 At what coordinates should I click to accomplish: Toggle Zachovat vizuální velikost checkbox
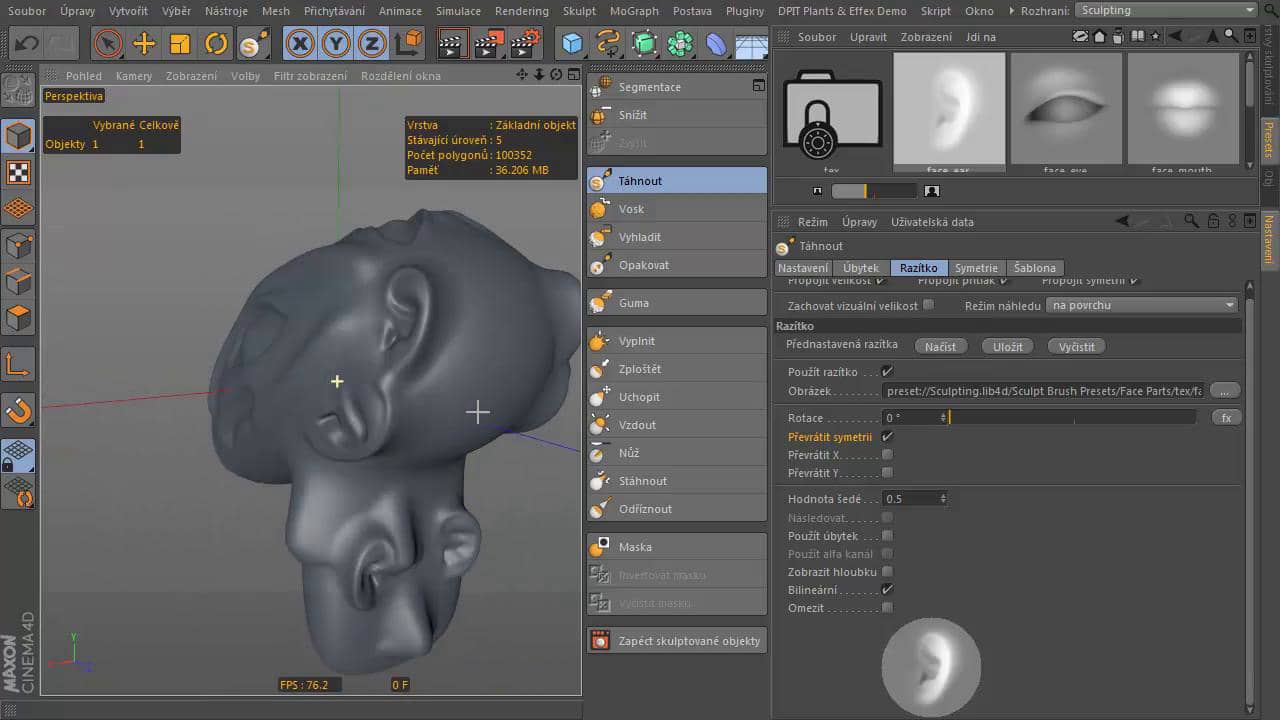928,305
